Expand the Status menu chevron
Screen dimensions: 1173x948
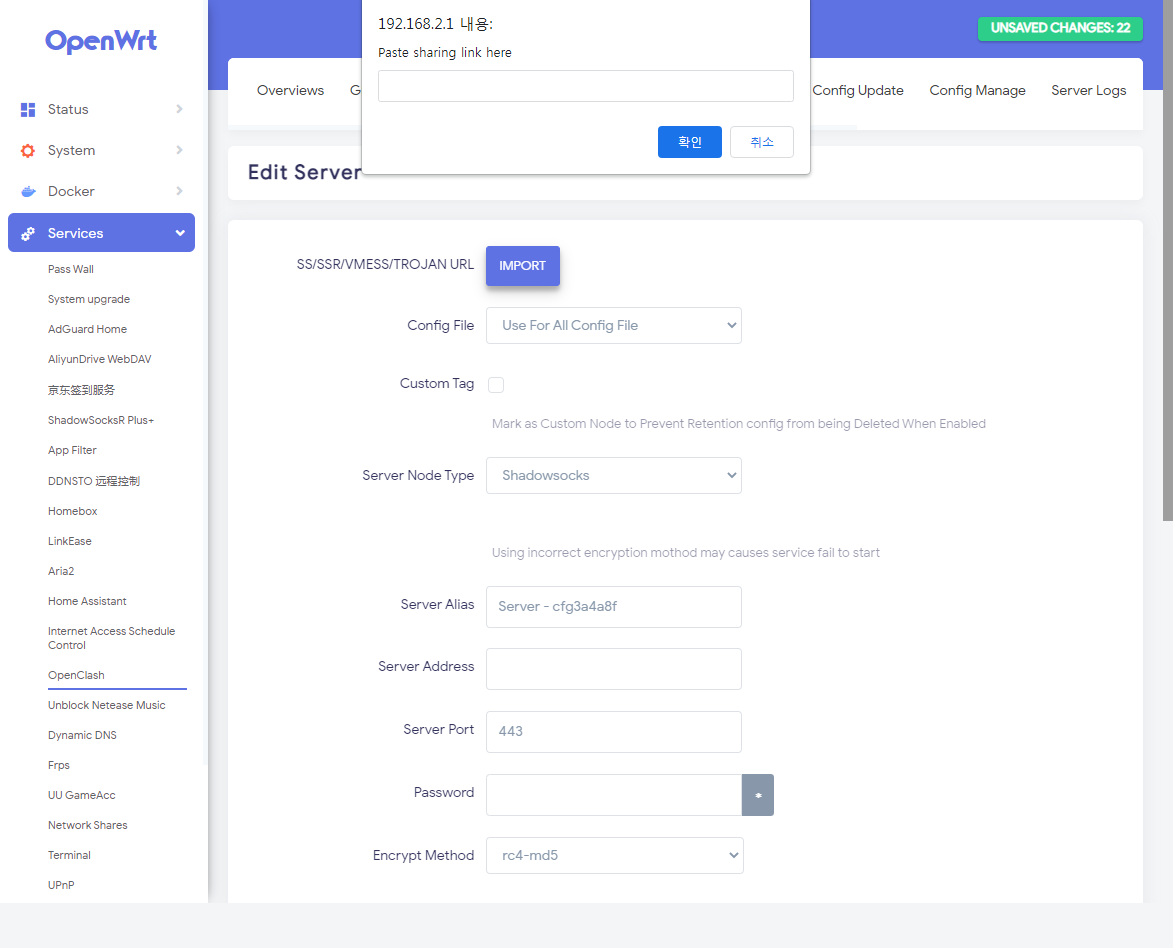click(180, 109)
